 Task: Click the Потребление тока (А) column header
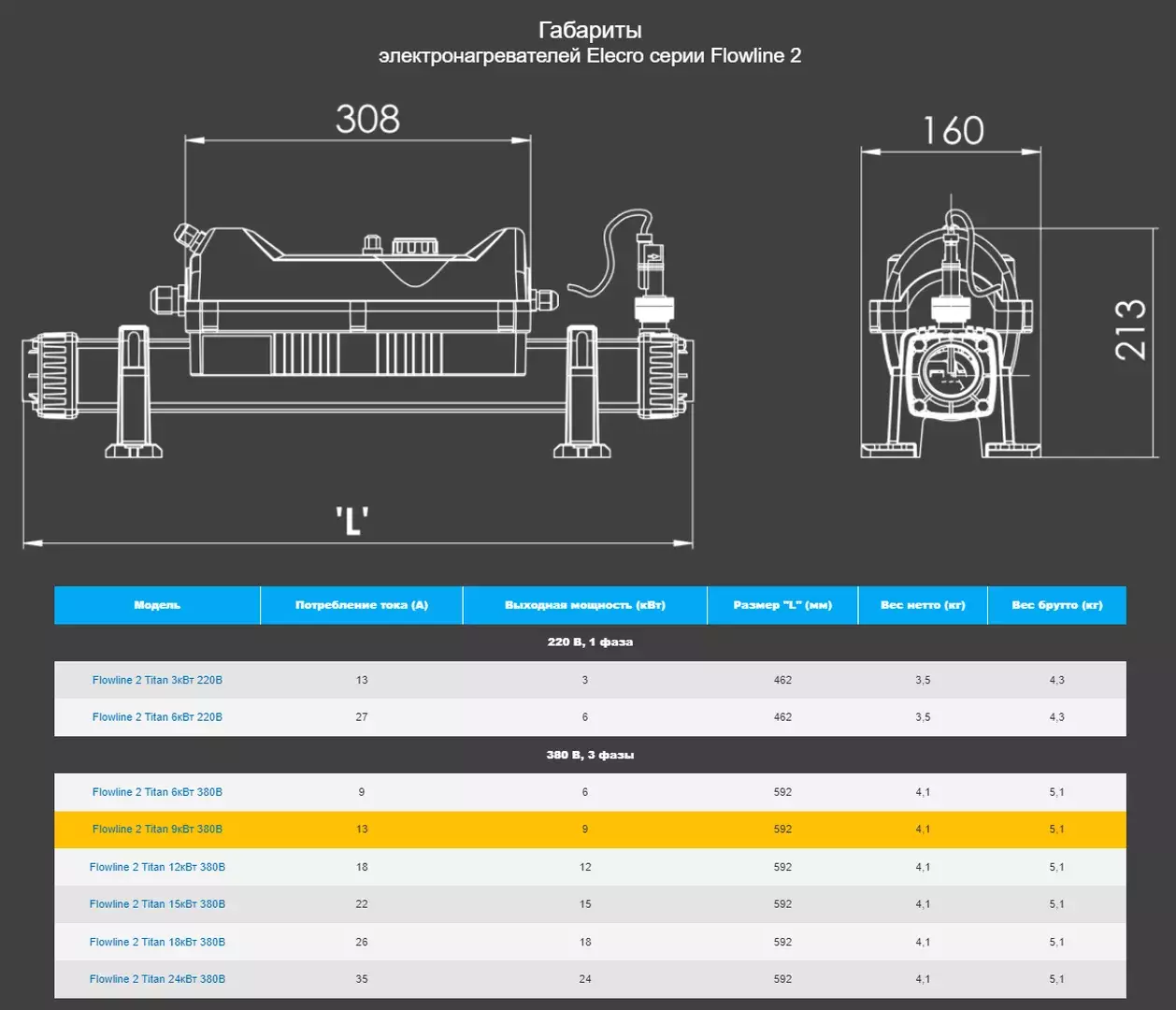362,605
